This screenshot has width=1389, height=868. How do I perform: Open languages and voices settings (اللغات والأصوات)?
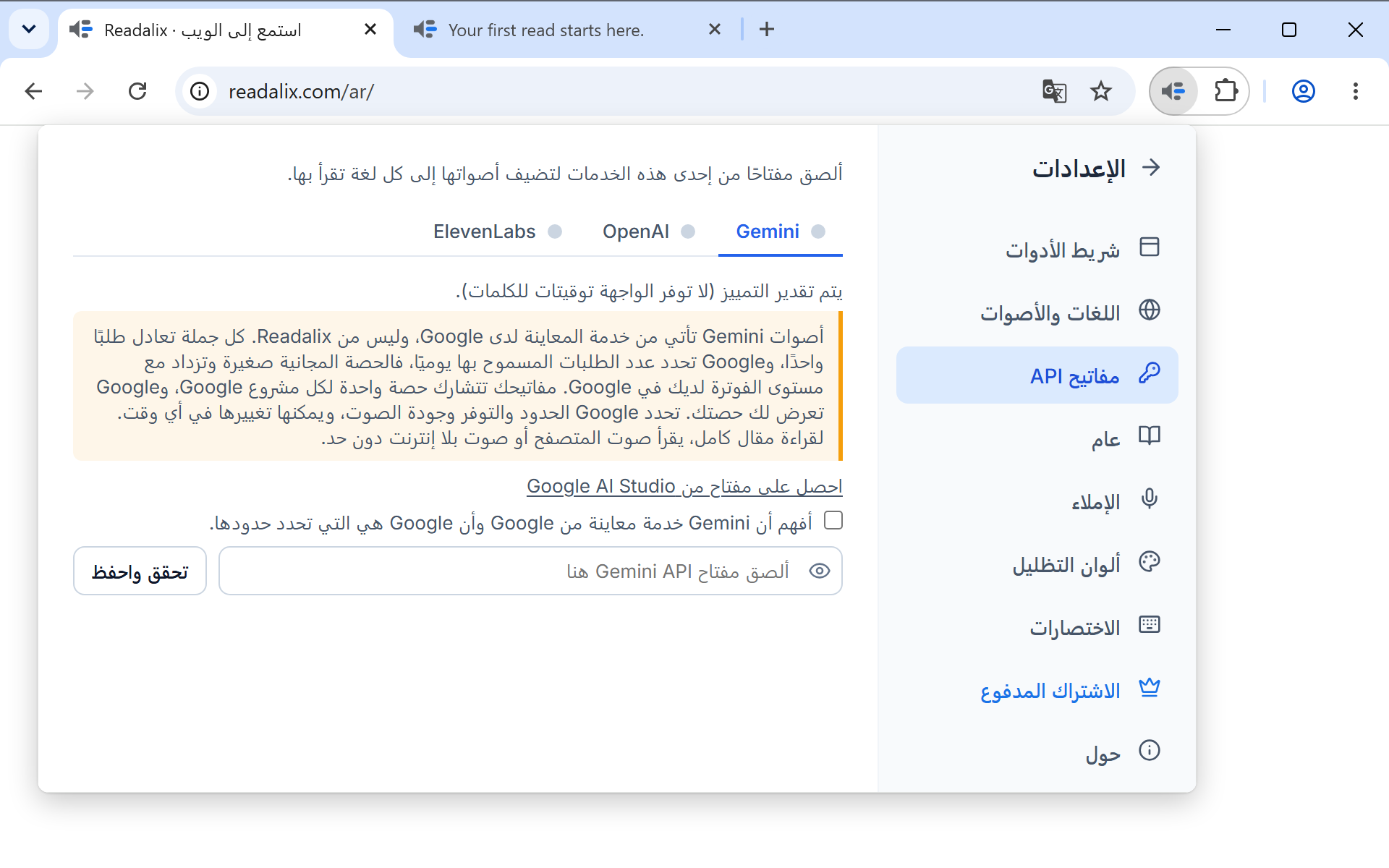point(1037,312)
